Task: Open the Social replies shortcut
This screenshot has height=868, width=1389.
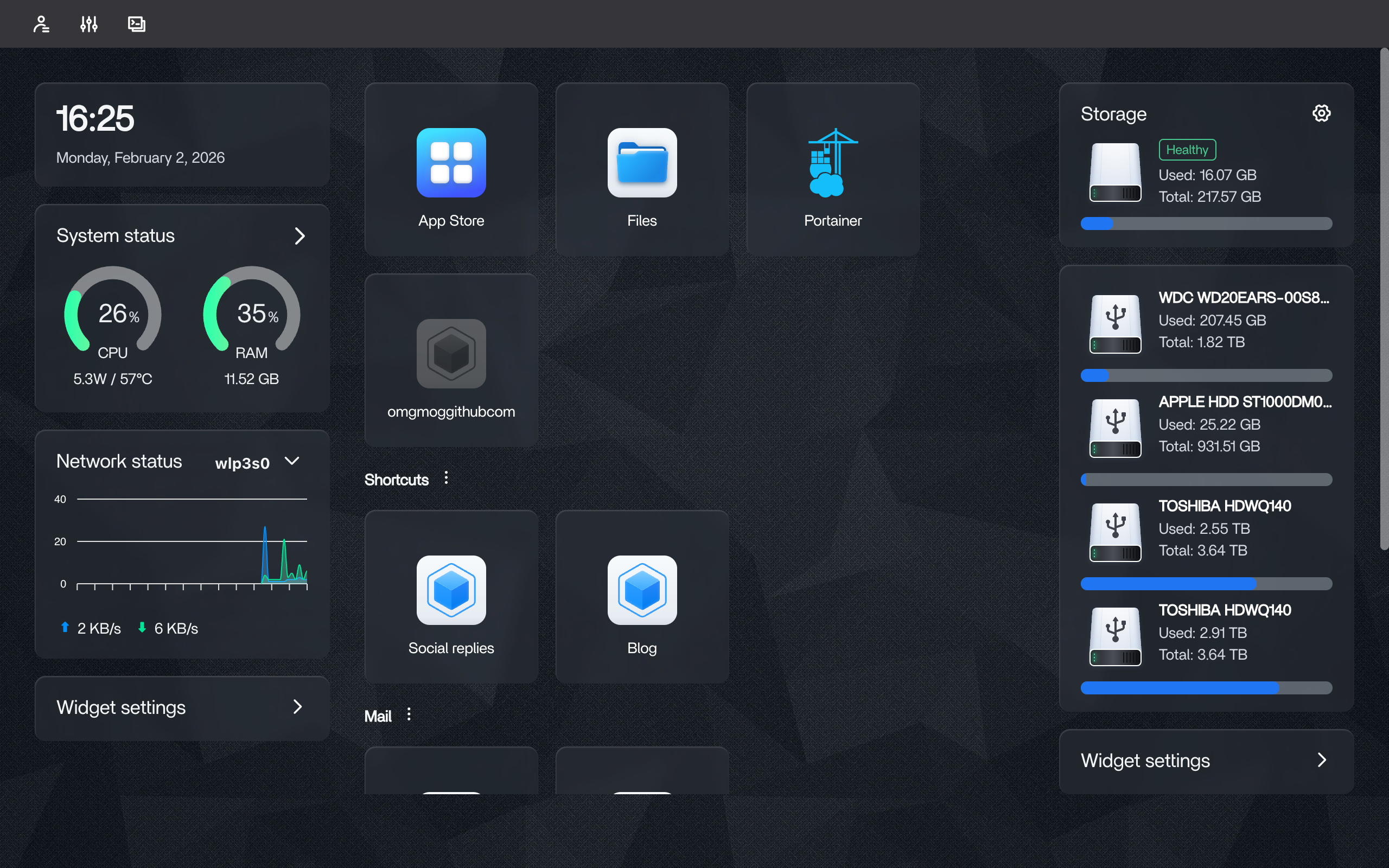Action: [451, 597]
